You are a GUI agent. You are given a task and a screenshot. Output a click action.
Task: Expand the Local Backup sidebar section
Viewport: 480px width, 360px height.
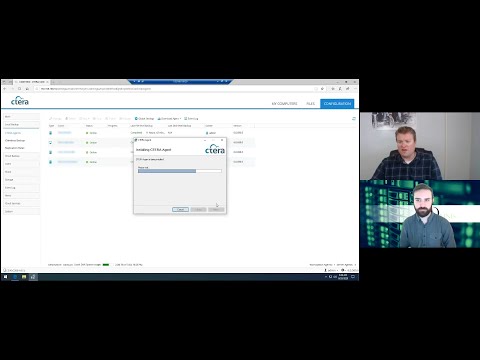(21, 124)
